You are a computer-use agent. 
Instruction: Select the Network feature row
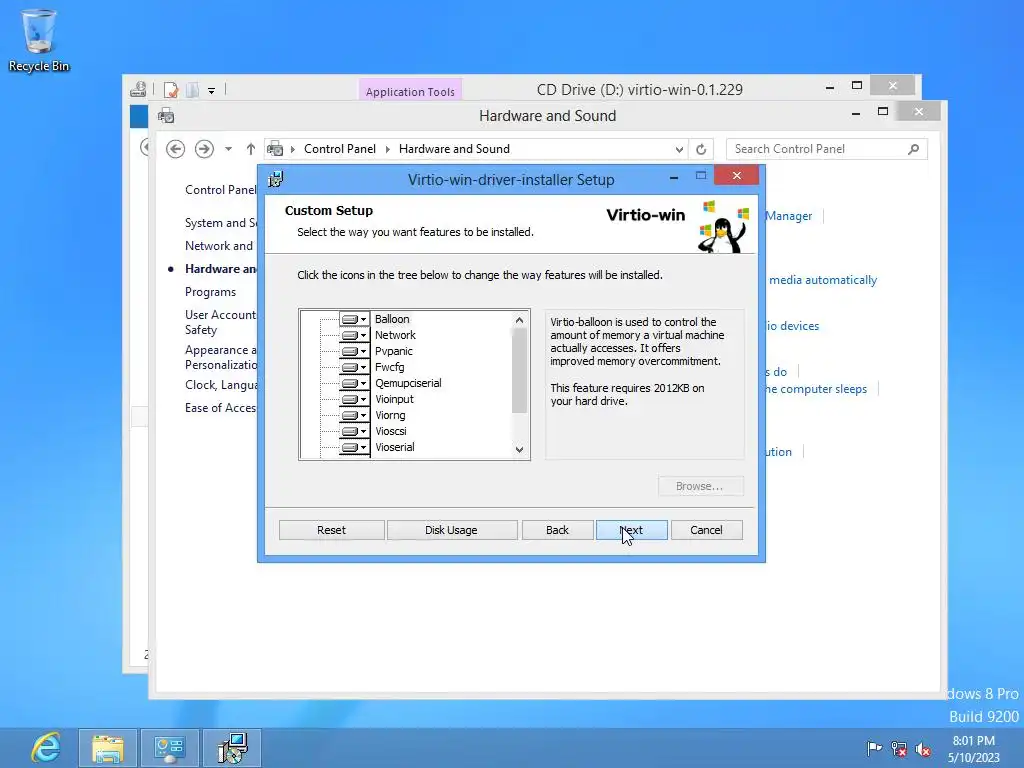(x=395, y=335)
